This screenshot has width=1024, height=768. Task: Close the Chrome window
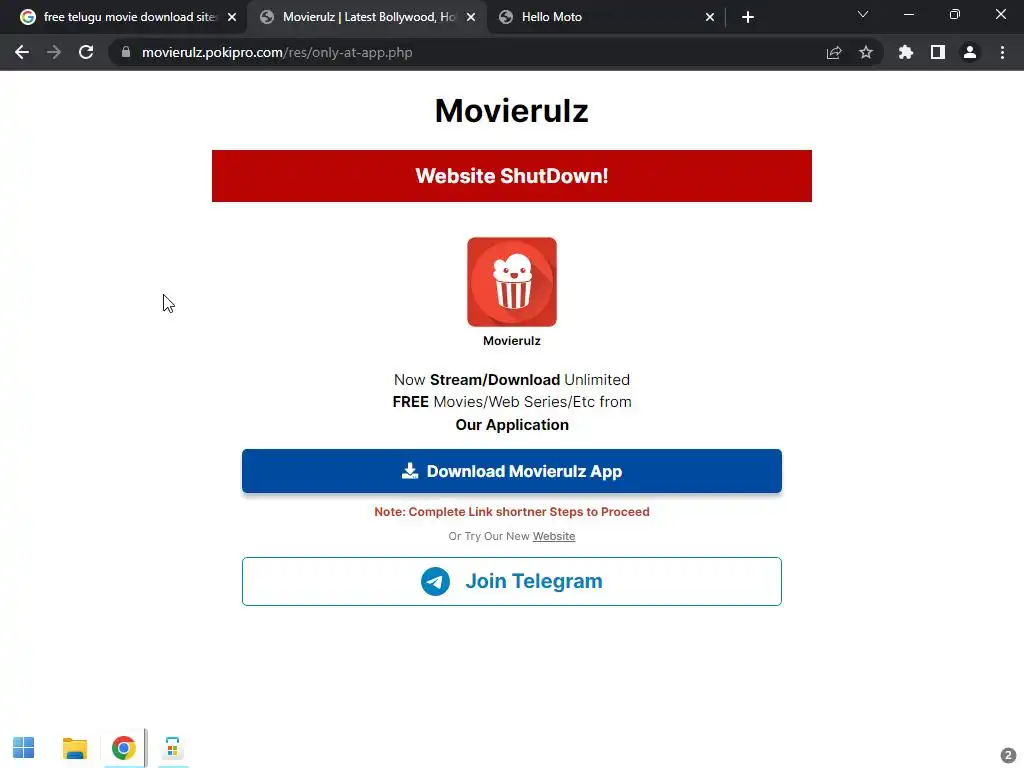coord(1000,14)
